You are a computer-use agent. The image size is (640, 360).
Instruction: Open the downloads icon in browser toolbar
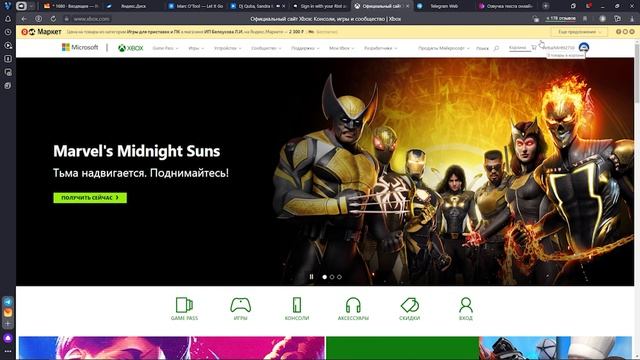pyautogui.click(x=631, y=19)
